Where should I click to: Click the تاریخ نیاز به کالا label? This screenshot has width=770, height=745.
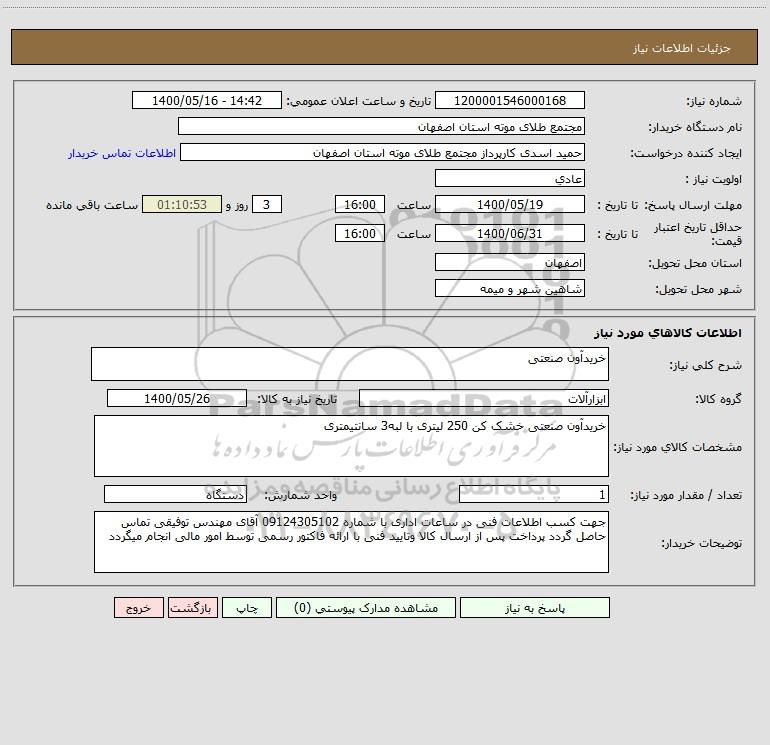pyautogui.click(x=298, y=399)
